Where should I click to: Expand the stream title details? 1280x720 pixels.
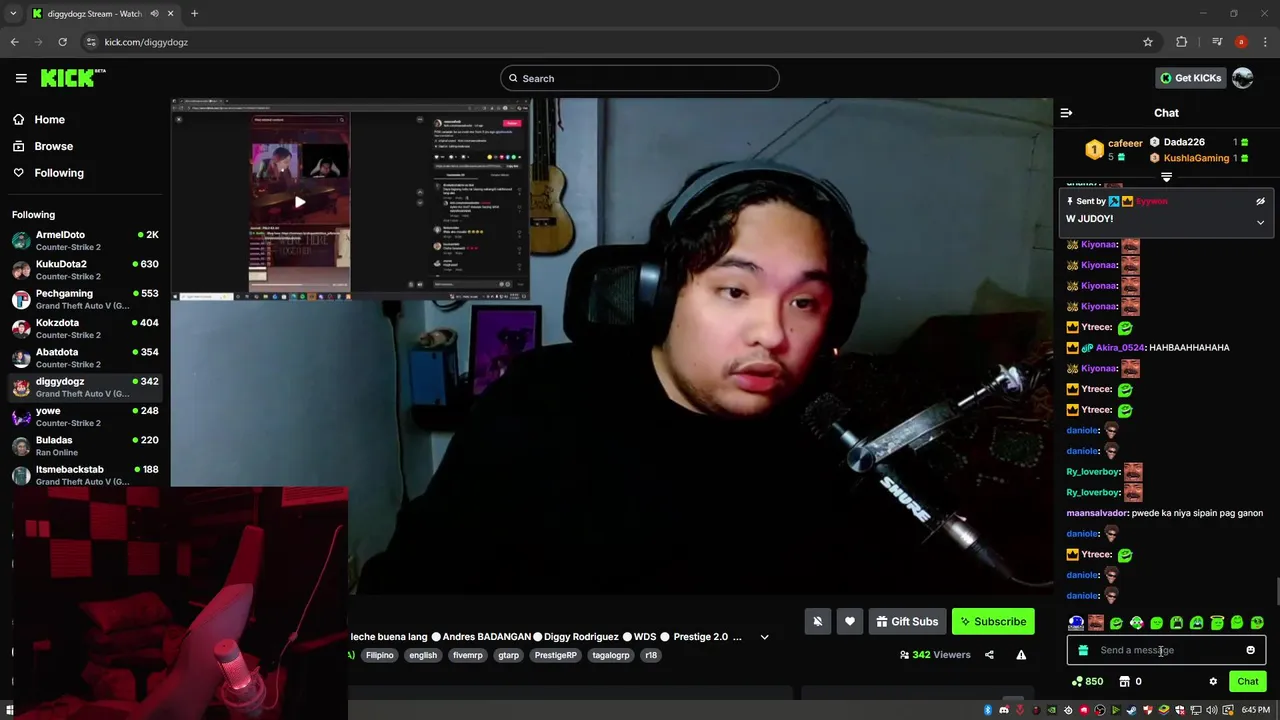764,637
